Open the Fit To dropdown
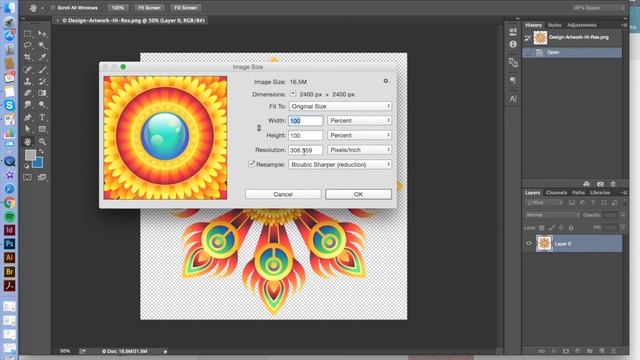Viewport: 640px width, 360px height. point(340,106)
